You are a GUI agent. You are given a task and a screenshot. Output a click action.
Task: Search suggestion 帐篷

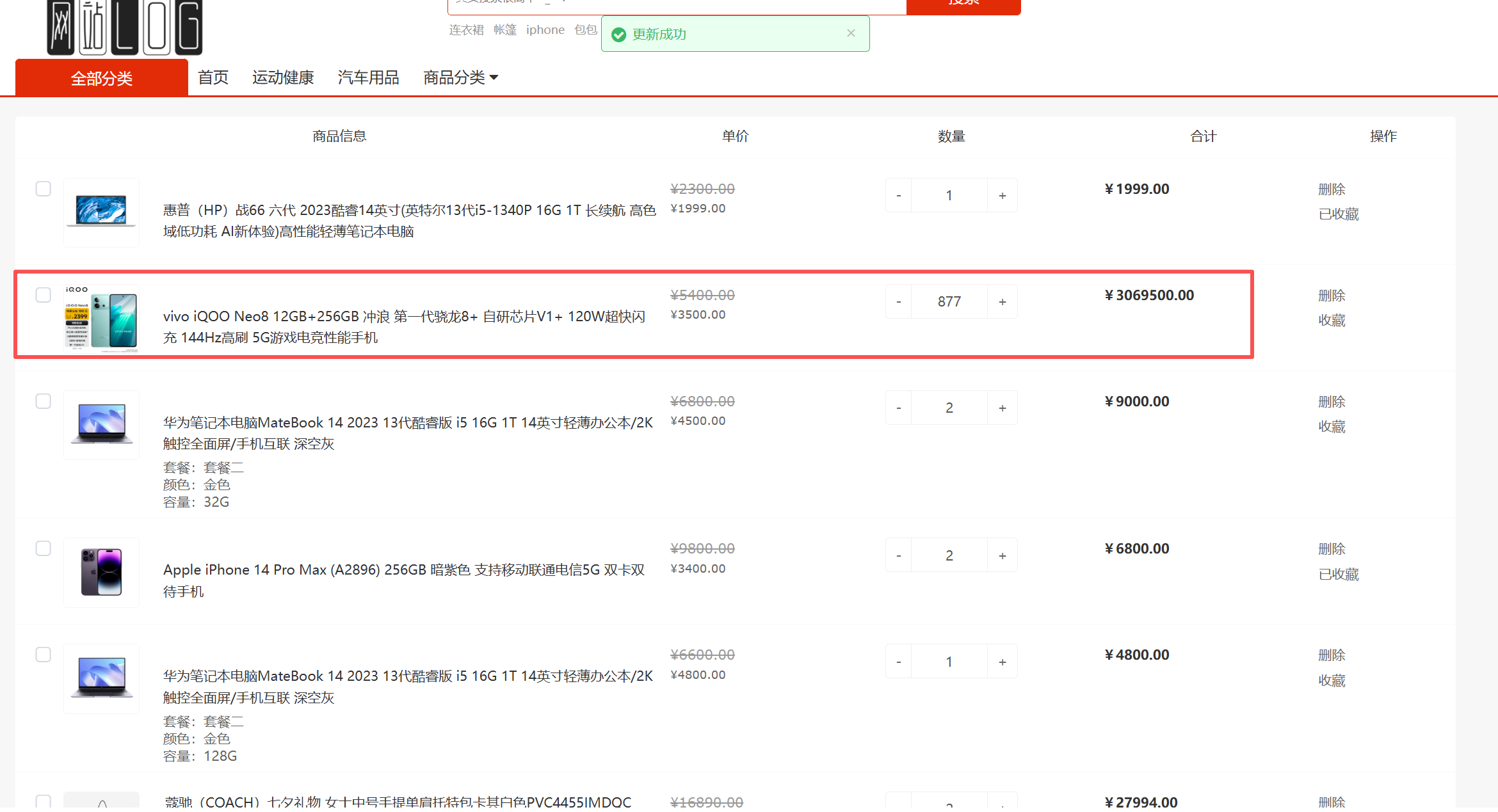coord(505,30)
